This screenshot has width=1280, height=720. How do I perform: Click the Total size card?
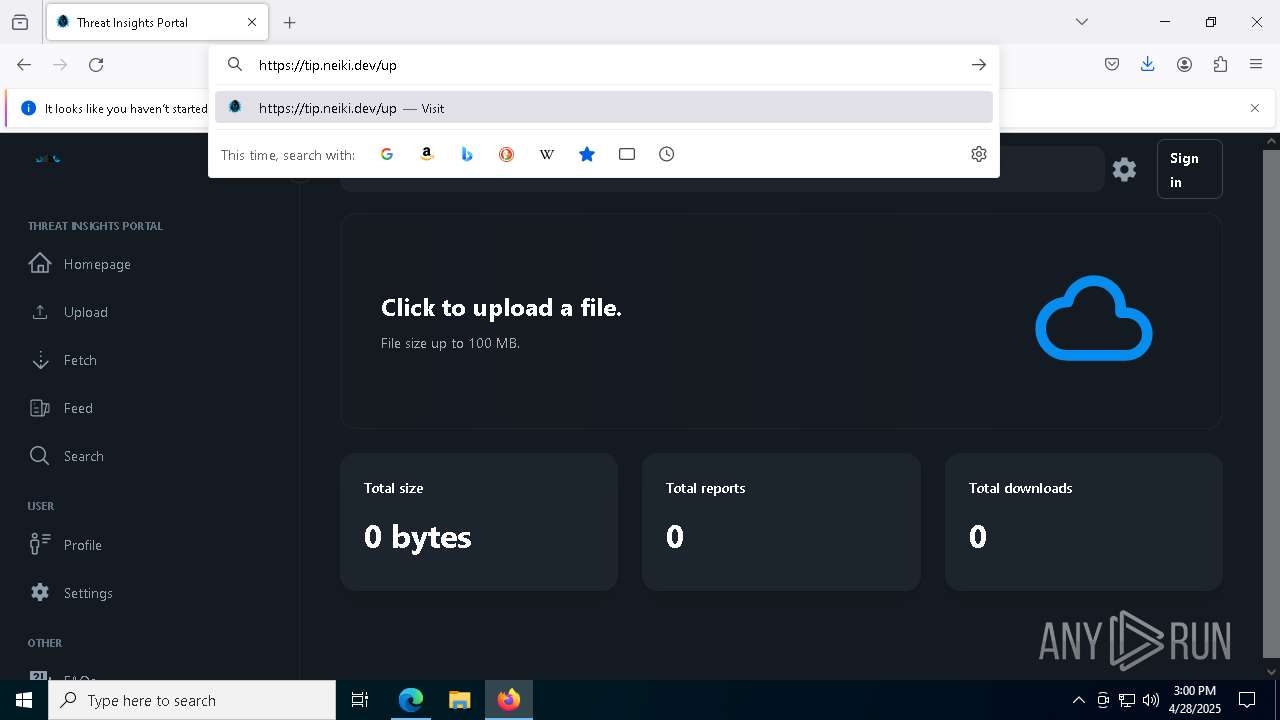tap(479, 522)
